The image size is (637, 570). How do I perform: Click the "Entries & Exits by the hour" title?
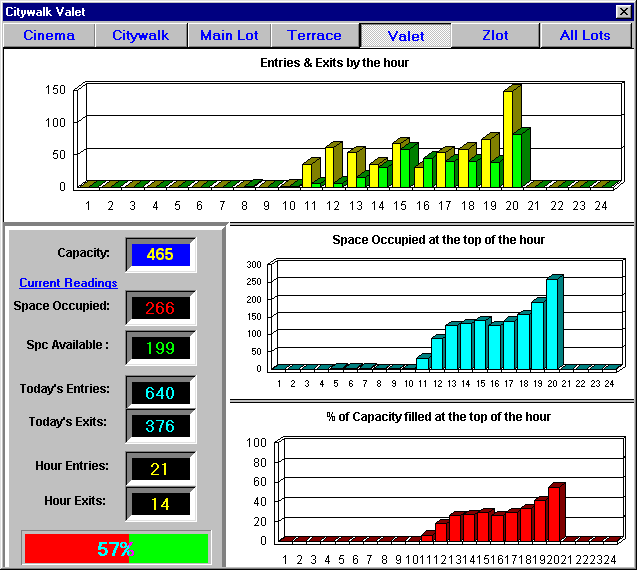coord(334,63)
